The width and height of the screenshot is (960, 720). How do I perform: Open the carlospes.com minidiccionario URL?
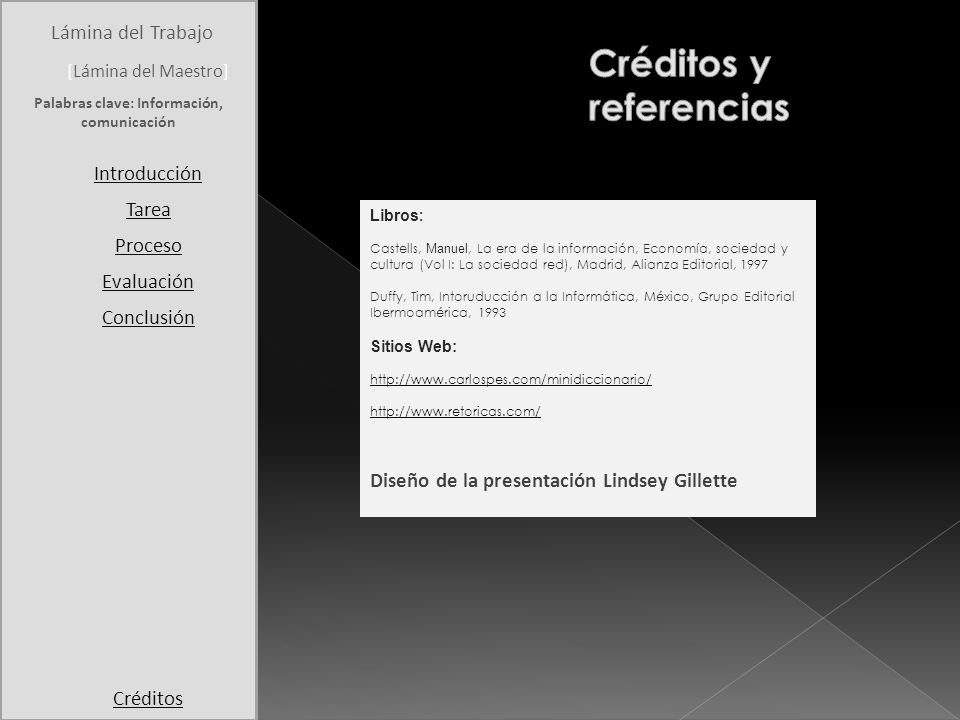[511, 380]
